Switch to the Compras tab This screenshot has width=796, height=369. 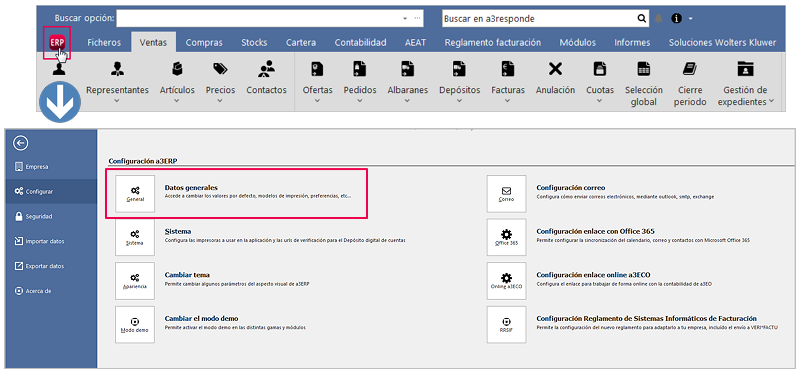[204, 43]
